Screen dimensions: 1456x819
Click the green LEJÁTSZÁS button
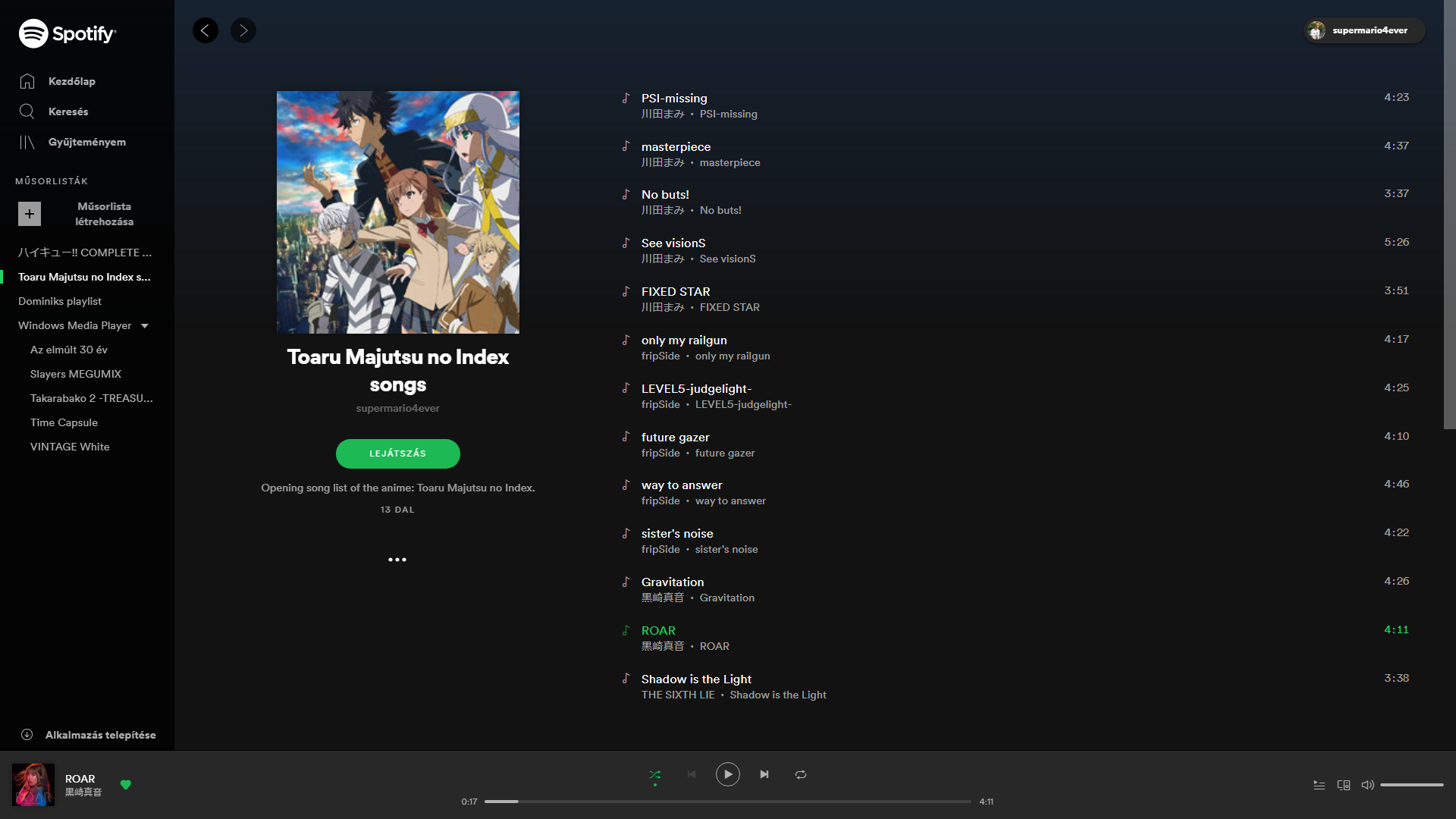397,453
